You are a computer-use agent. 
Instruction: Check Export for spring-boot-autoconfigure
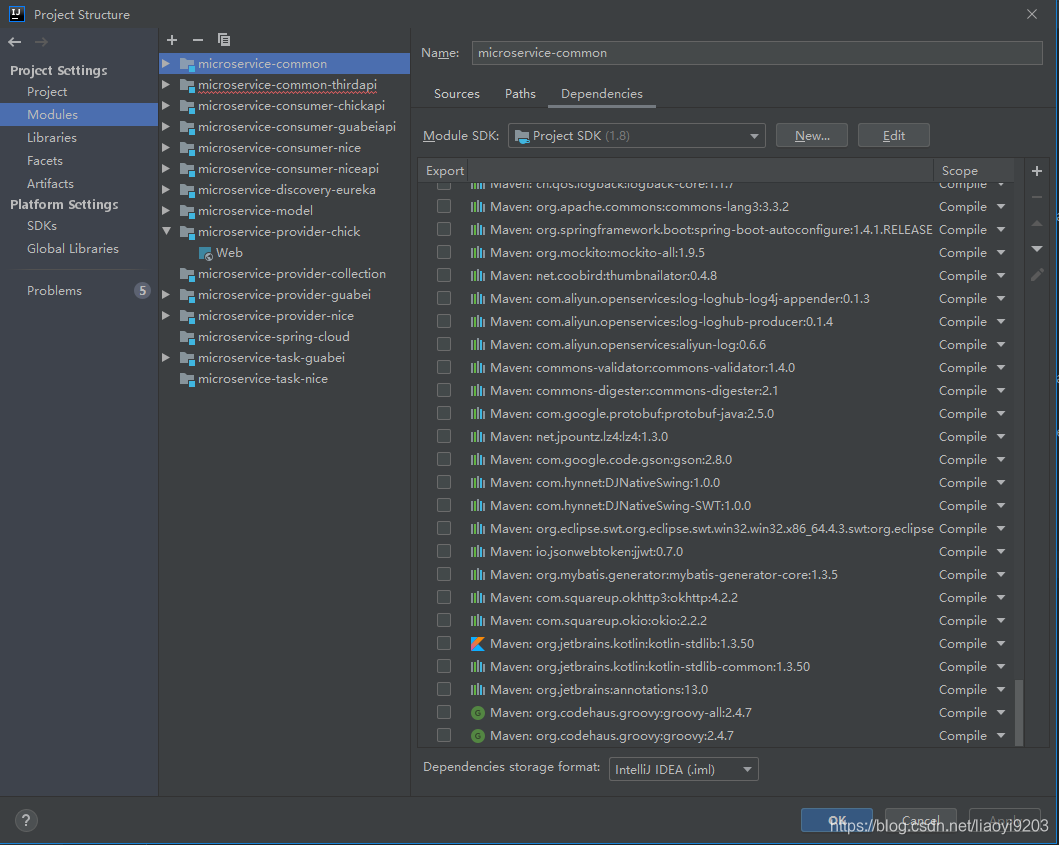pyautogui.click(x=444, y=229)
